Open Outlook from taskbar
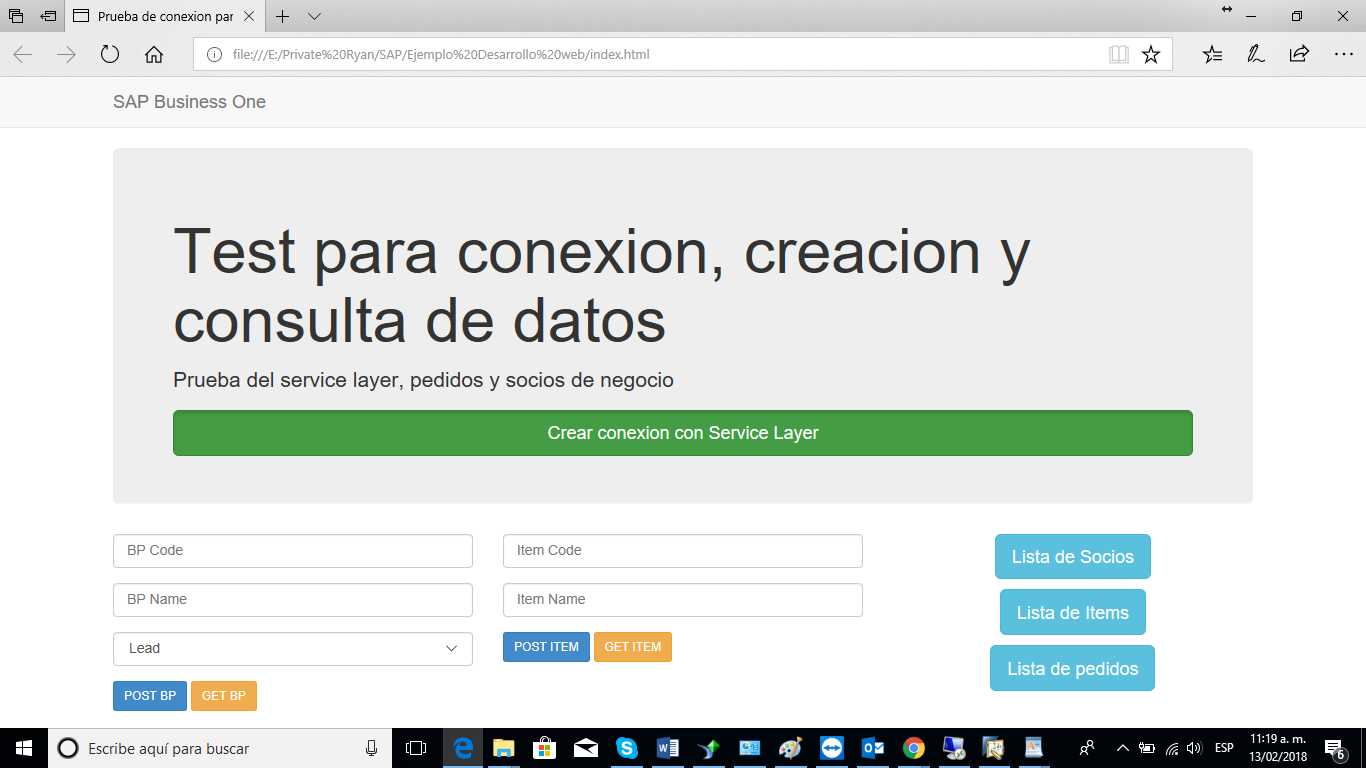1366x768 pixels. 873,748
